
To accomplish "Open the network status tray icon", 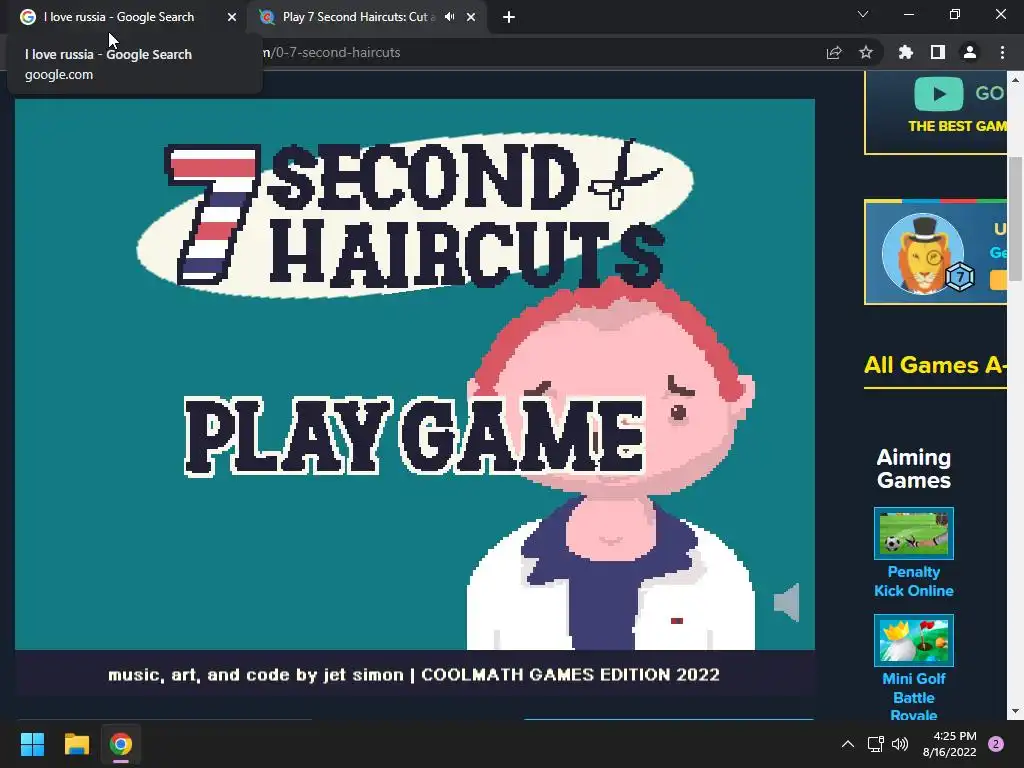I will tap(875, 744).
